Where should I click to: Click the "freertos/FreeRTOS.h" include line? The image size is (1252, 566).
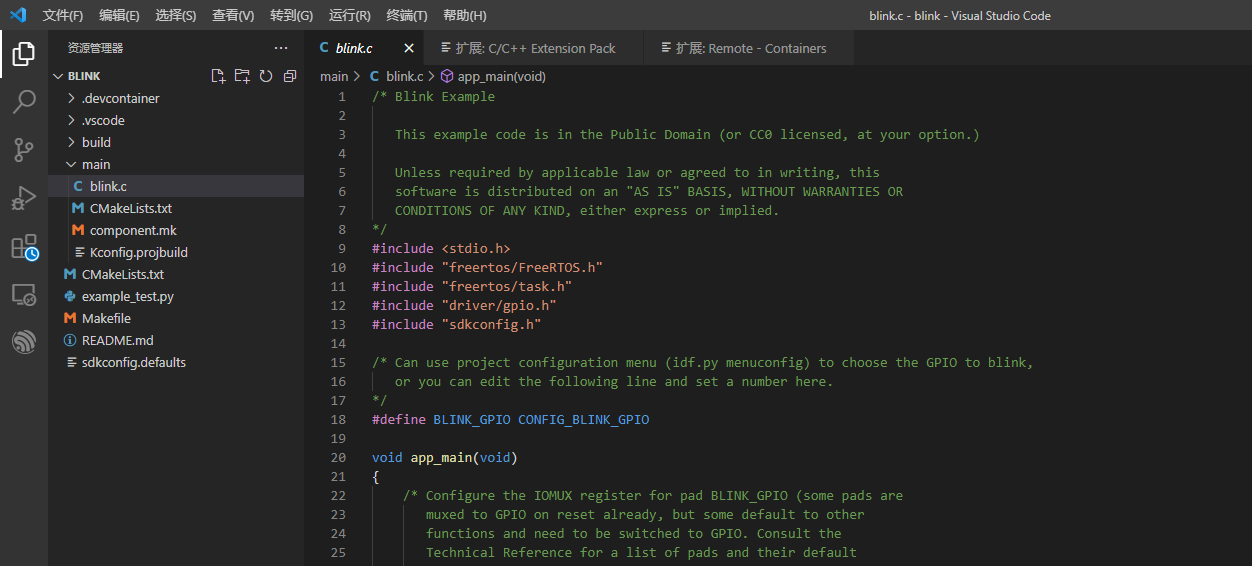click(487, 267)
